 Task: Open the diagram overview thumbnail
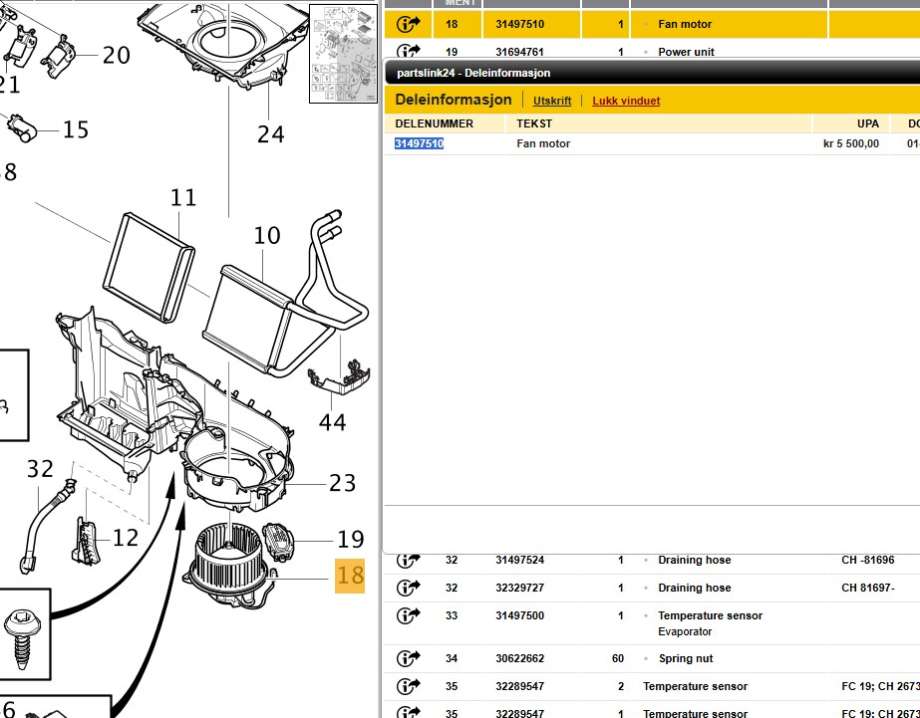click(x=343, y=53)
